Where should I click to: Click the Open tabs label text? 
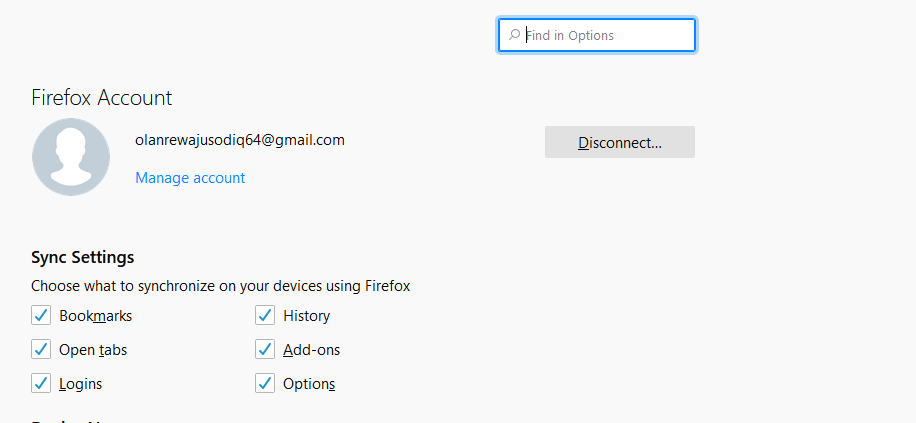pos(93,350)
